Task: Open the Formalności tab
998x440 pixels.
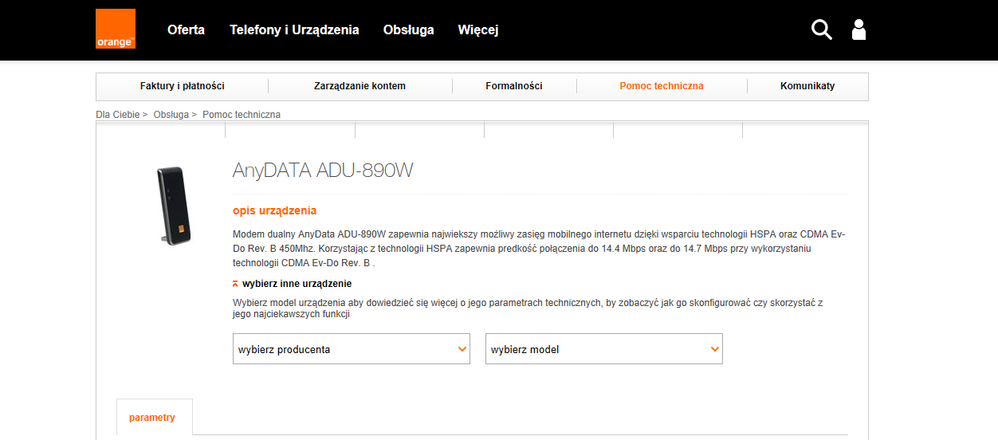Action: pos(514,86)
